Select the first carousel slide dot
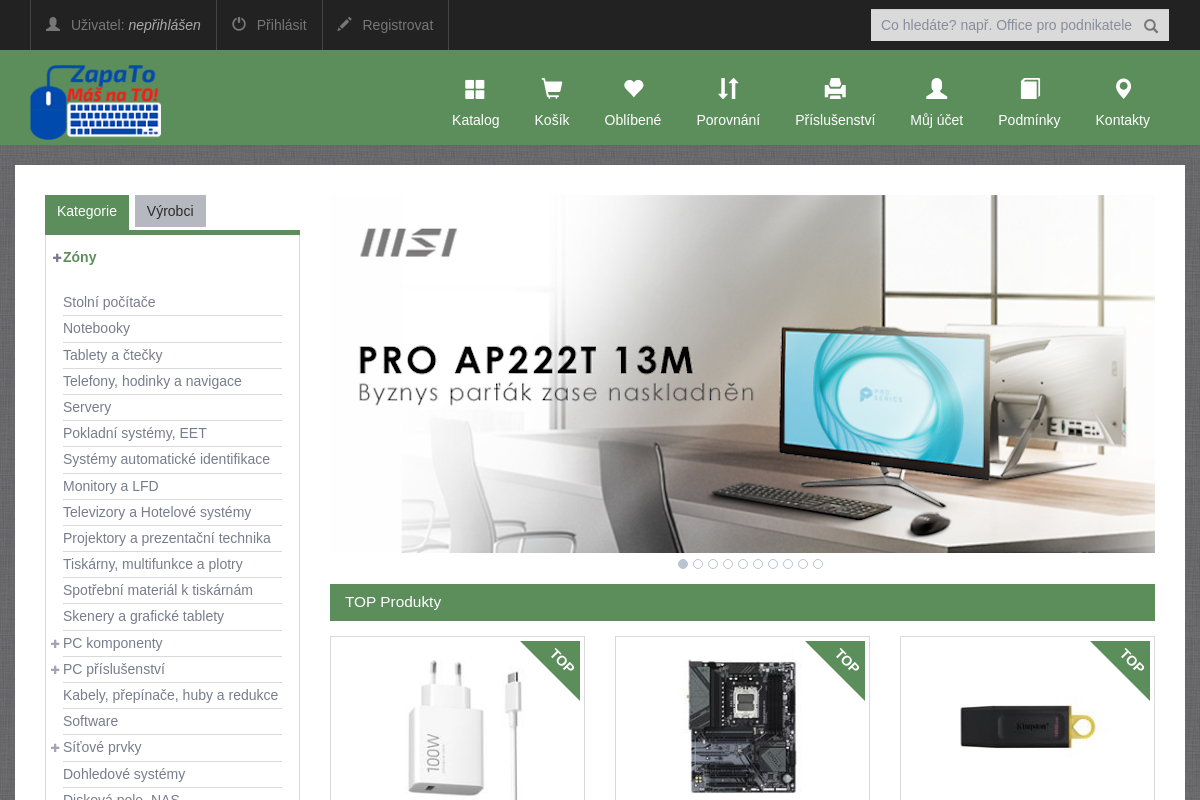The height and width of the screenshot is (800, 1200). point(683,564)
